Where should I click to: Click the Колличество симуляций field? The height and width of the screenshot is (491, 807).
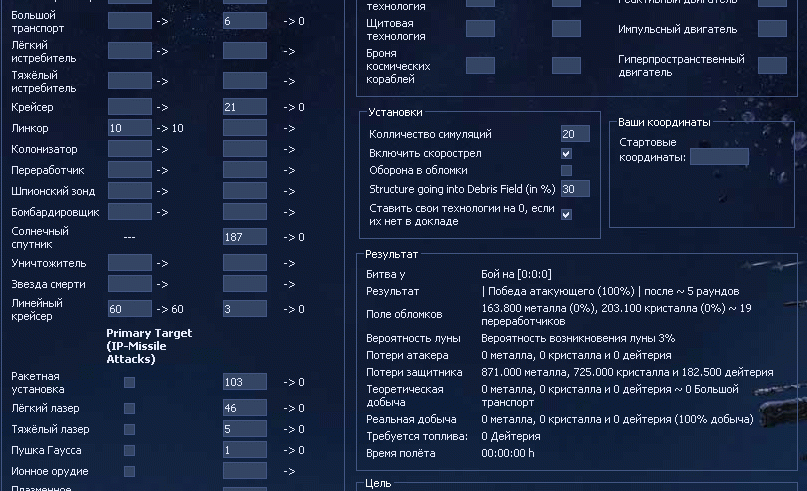click(x=574, y=134)
